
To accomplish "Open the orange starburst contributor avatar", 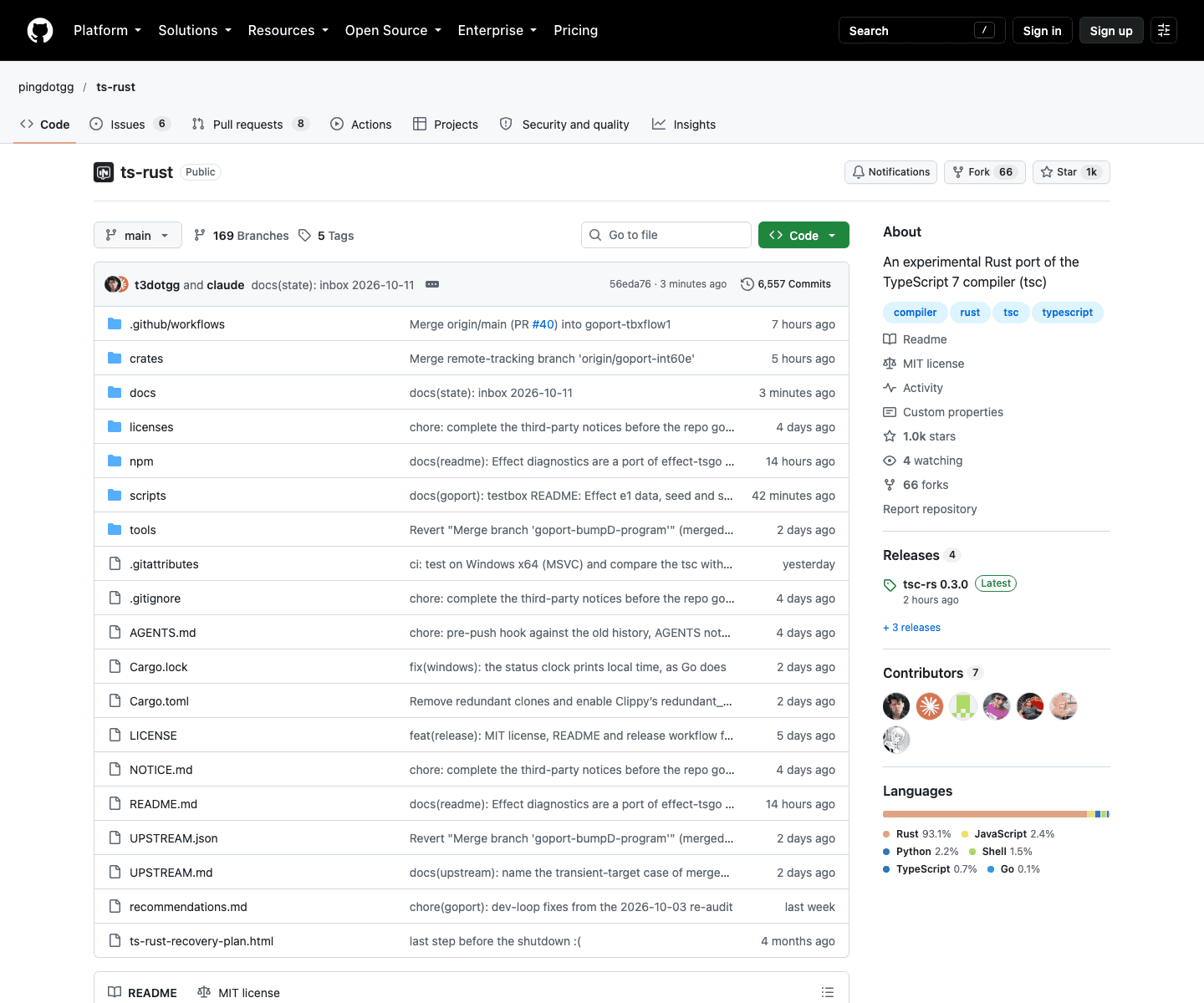I will 930,706.
